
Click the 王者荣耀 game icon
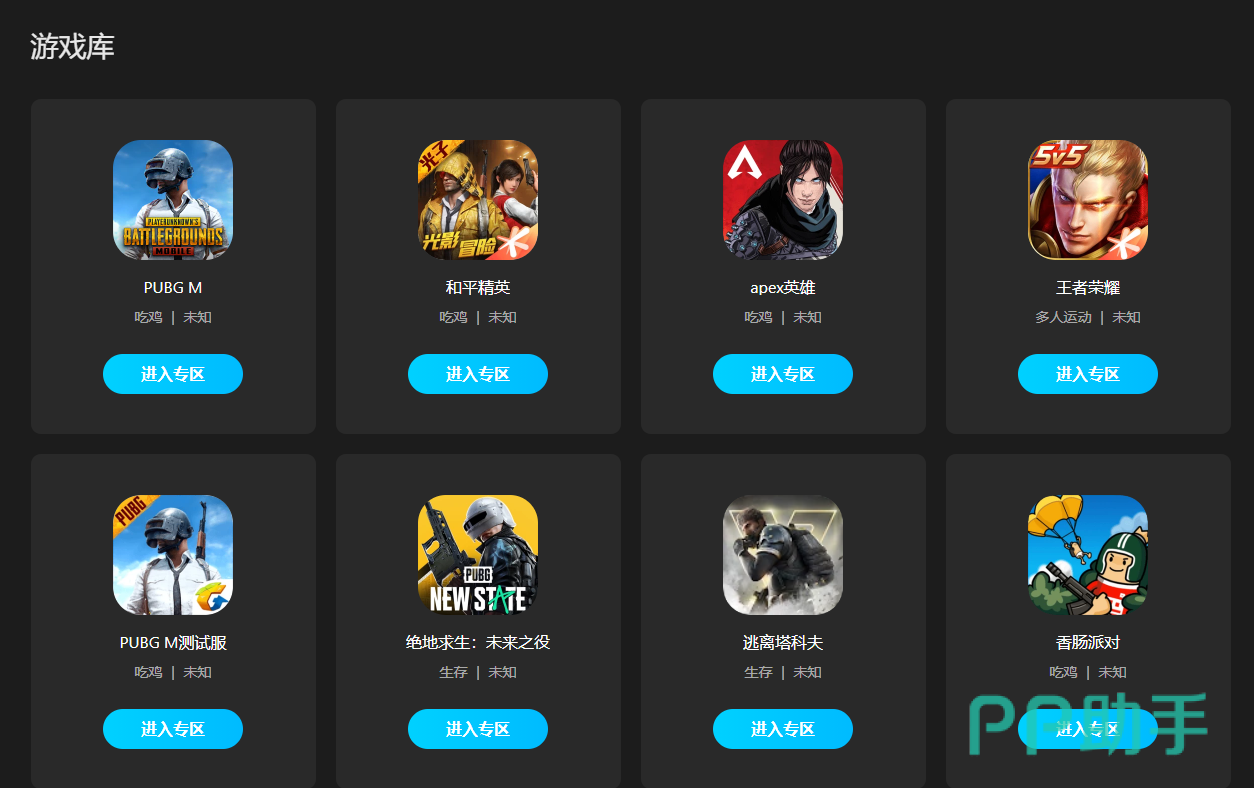click(x=1088, y=199)
